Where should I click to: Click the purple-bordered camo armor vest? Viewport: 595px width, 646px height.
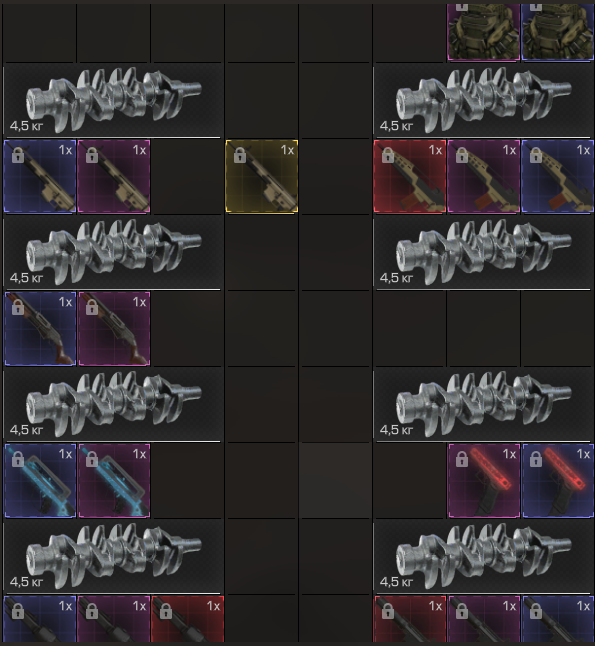484,33
